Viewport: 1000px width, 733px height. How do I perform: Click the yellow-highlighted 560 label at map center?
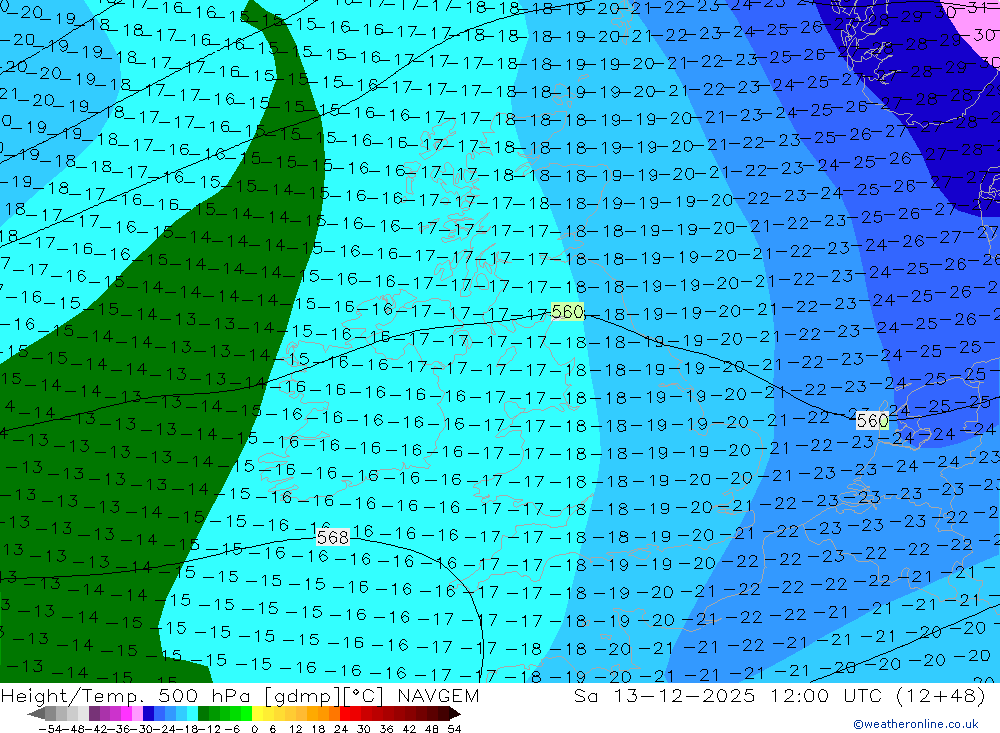coord(567,312)
